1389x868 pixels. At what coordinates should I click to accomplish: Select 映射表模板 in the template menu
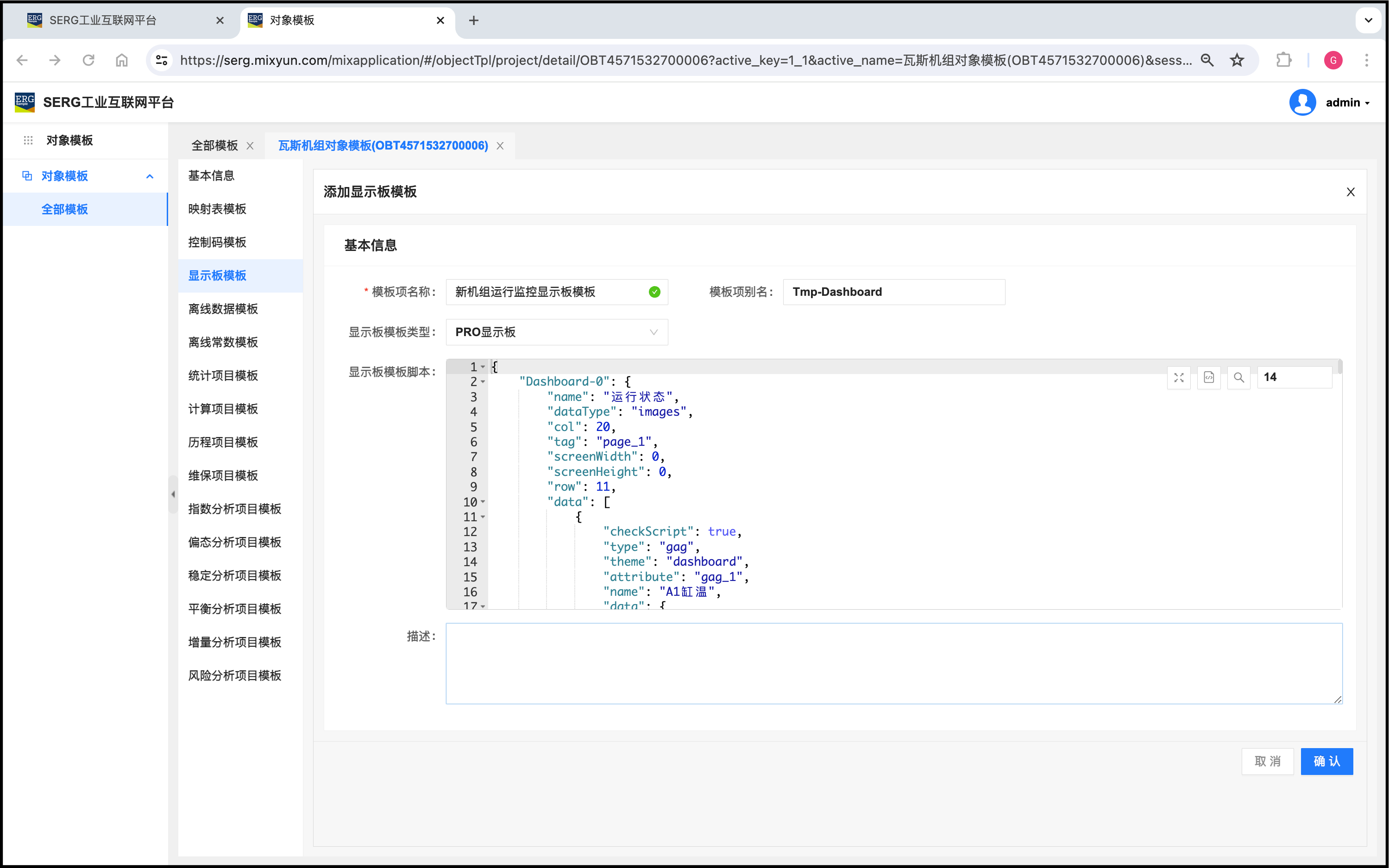217,209
